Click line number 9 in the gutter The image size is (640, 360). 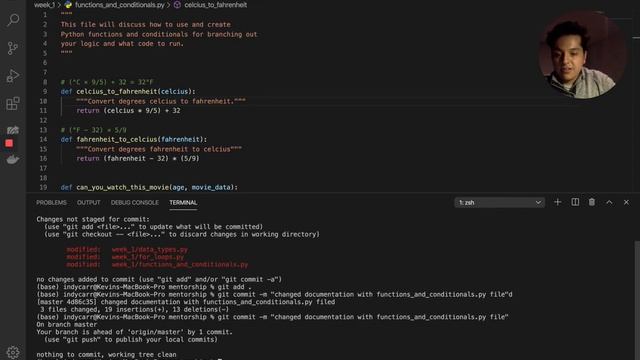tap(44, 91)
